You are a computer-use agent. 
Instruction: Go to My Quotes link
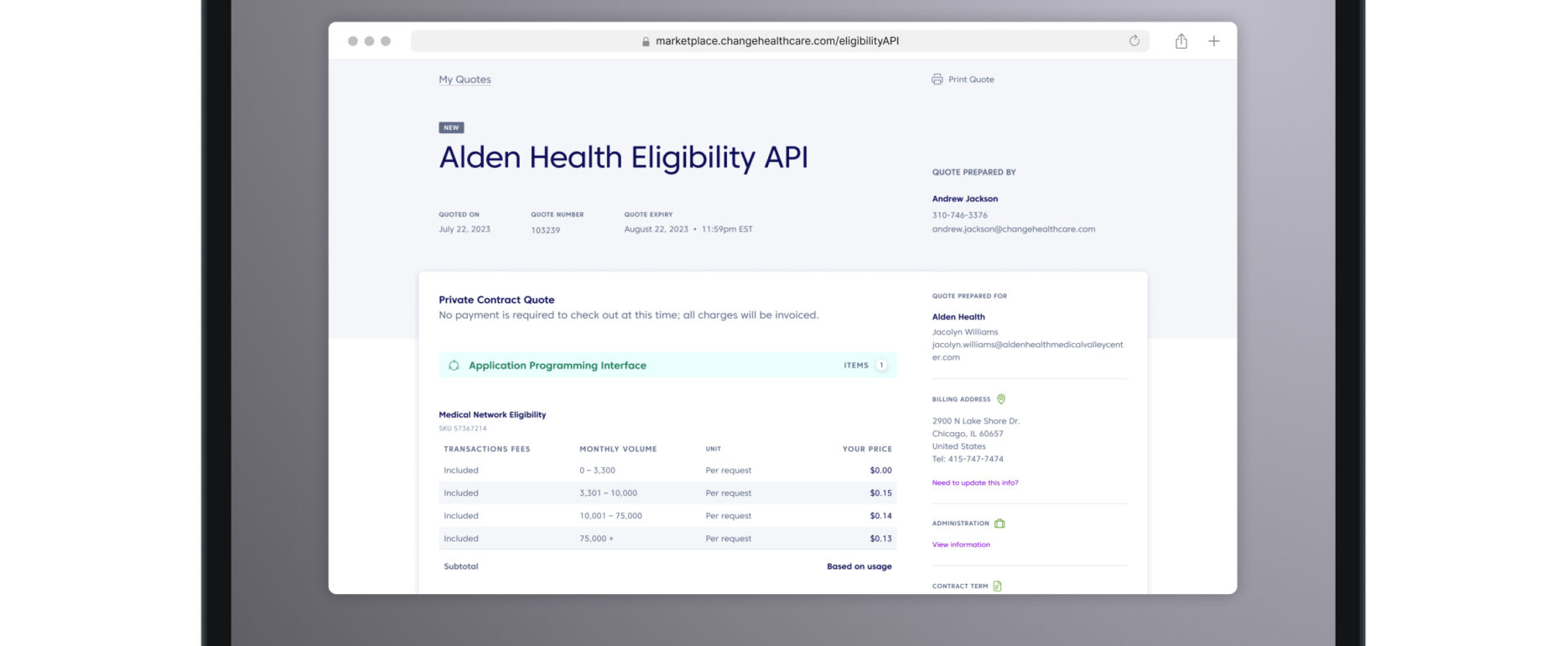point(465,80)
